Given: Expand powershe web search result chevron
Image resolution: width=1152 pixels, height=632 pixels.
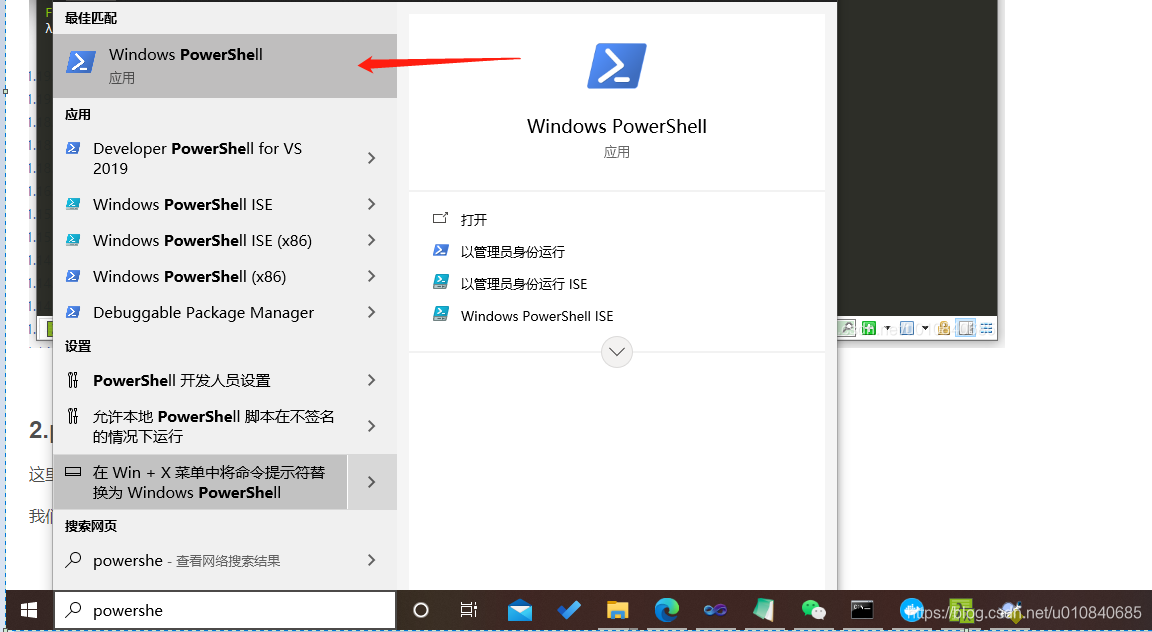Looking at the screenshot, I should 372,560.
